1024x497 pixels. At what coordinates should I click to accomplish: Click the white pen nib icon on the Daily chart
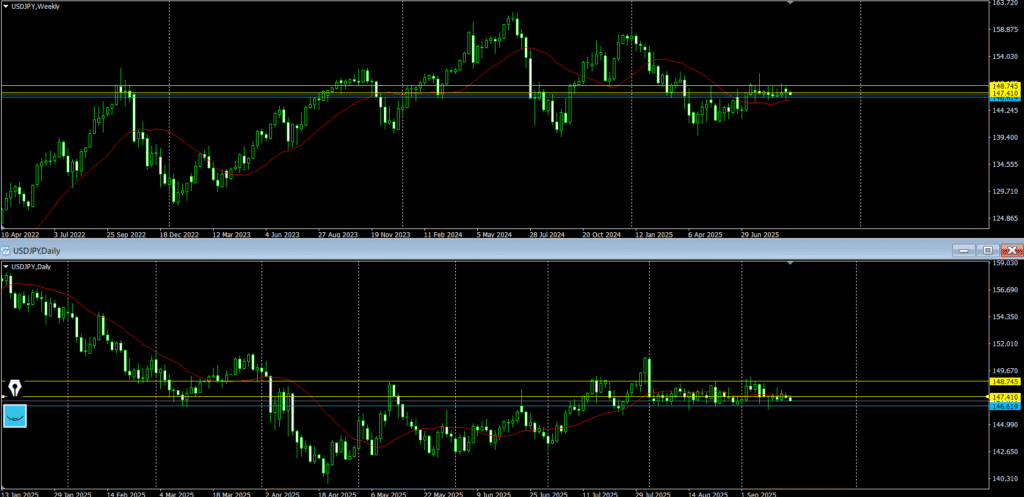pos(15,386)
